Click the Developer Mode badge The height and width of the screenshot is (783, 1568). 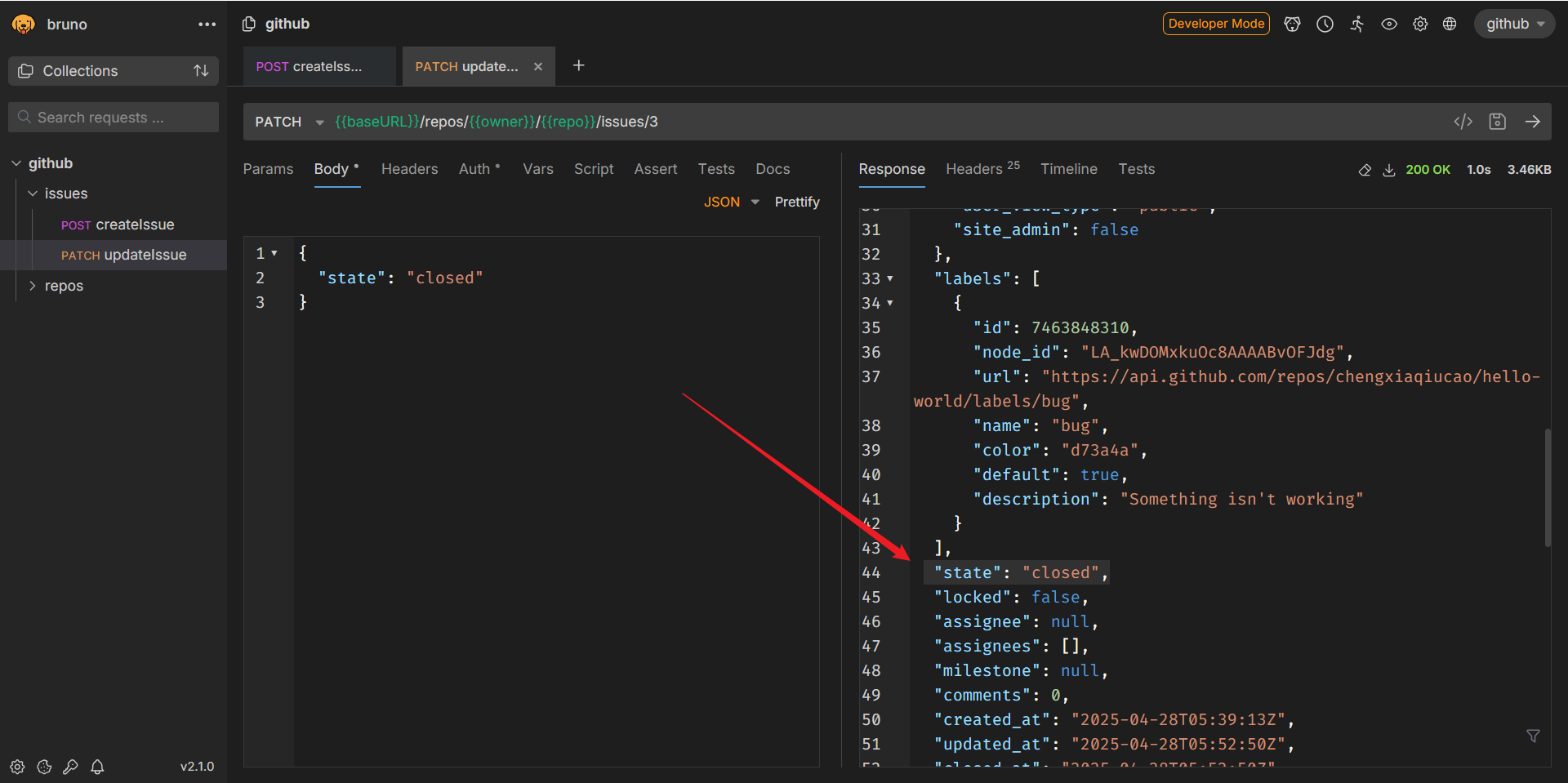tap(1216, 24)
